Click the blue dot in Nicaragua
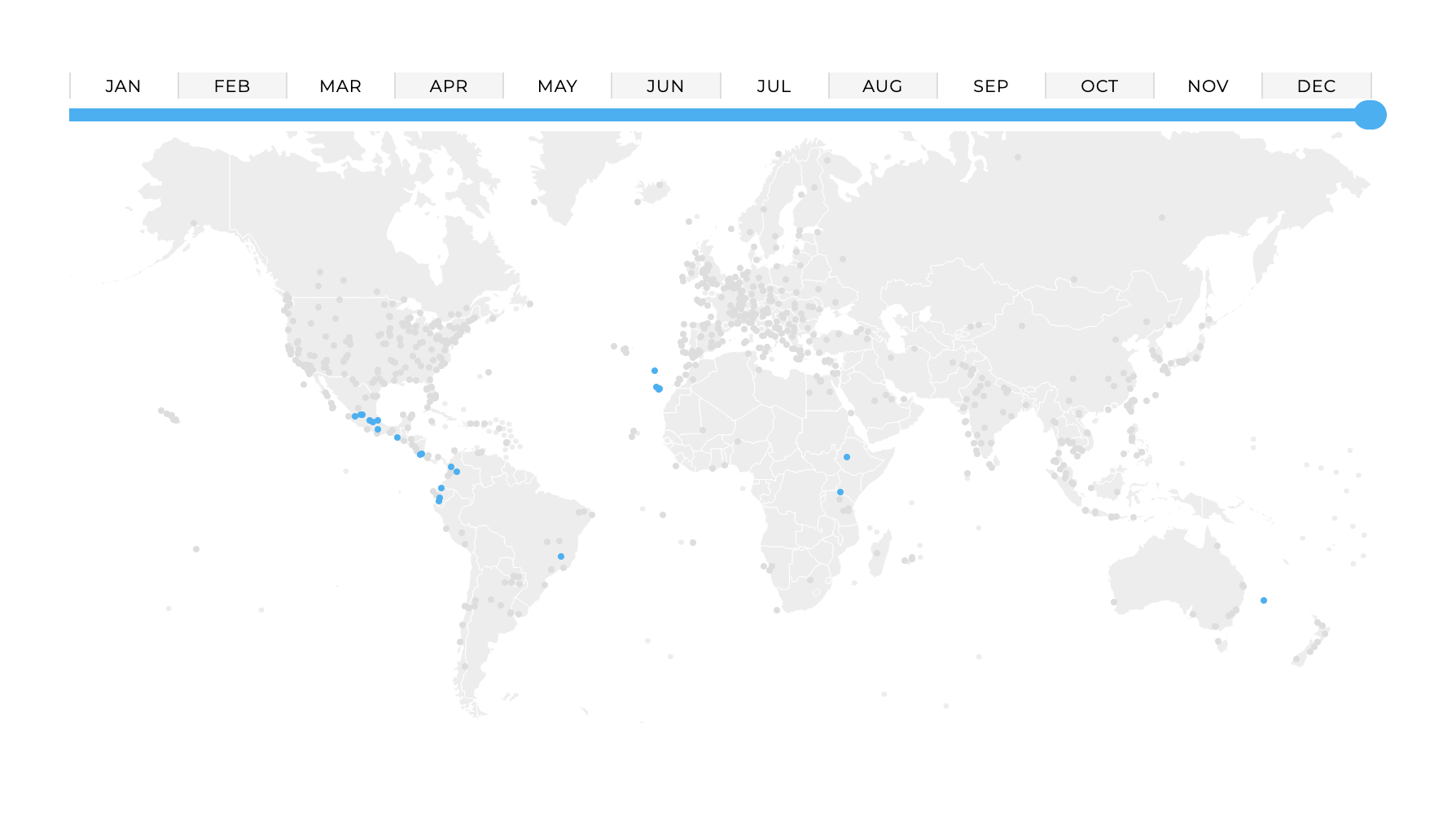The height and width of the screenshot is (831, 1456). coord(397,437)
